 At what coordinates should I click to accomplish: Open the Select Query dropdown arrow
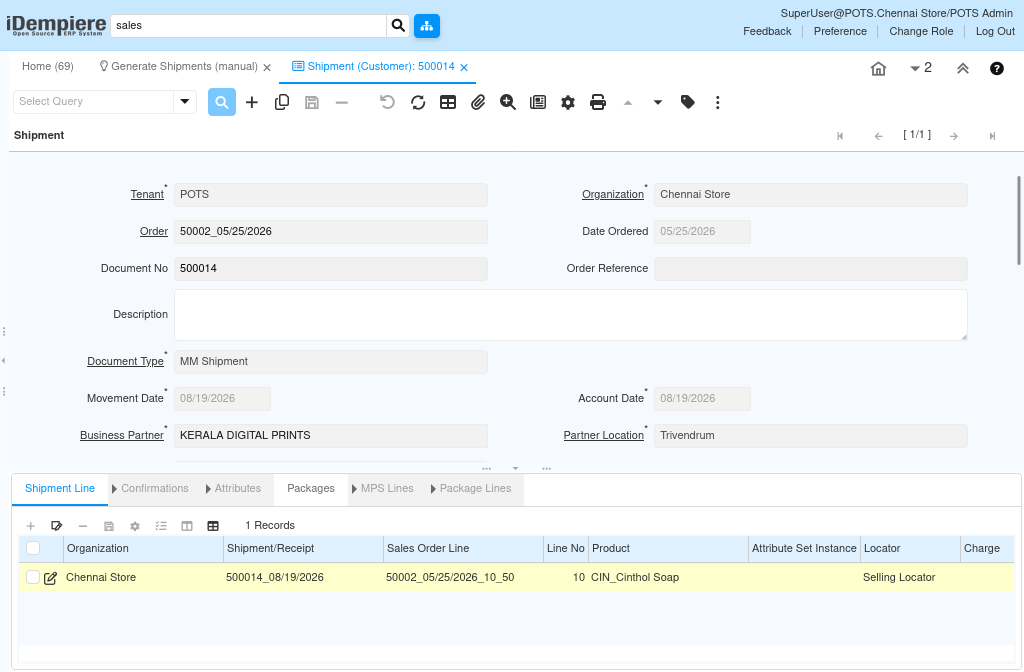(185, 101)
